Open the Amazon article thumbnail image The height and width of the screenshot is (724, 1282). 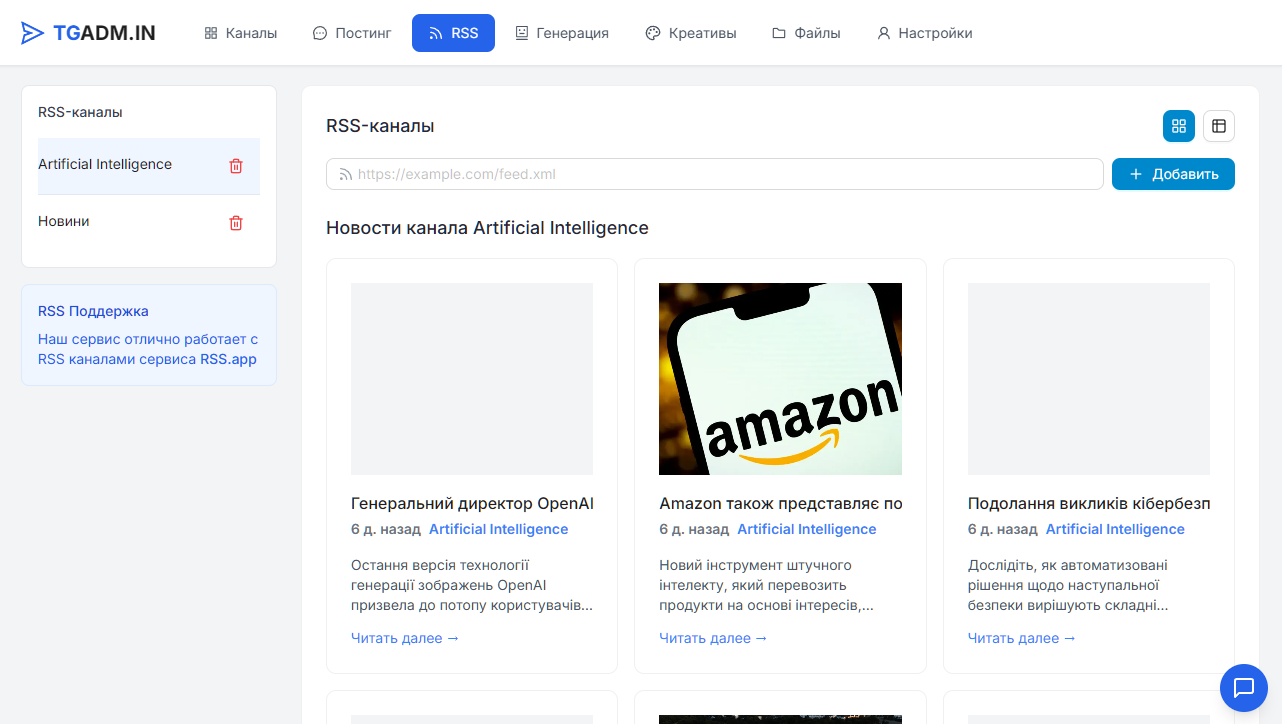[x=780, y=379]
